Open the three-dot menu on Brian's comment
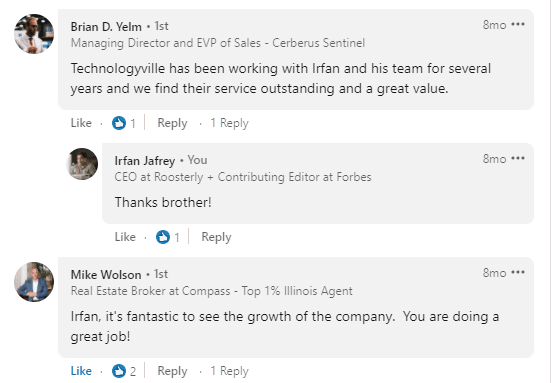 click(518, 25)
